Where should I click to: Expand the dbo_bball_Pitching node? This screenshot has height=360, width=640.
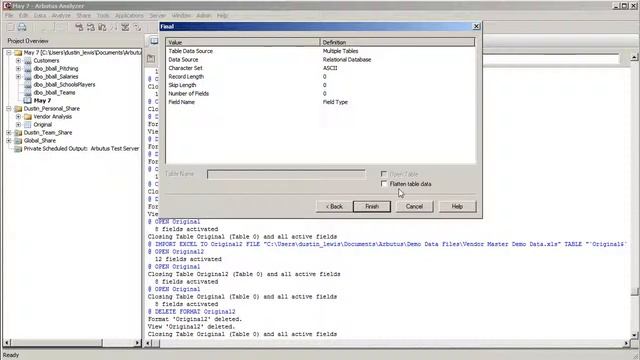pos(18,69)
